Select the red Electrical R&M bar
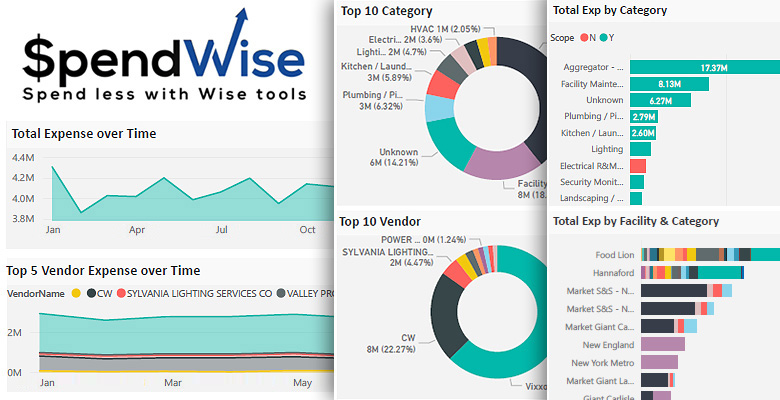This screenshot has height=400, width=780. click(x=638, y=165)
